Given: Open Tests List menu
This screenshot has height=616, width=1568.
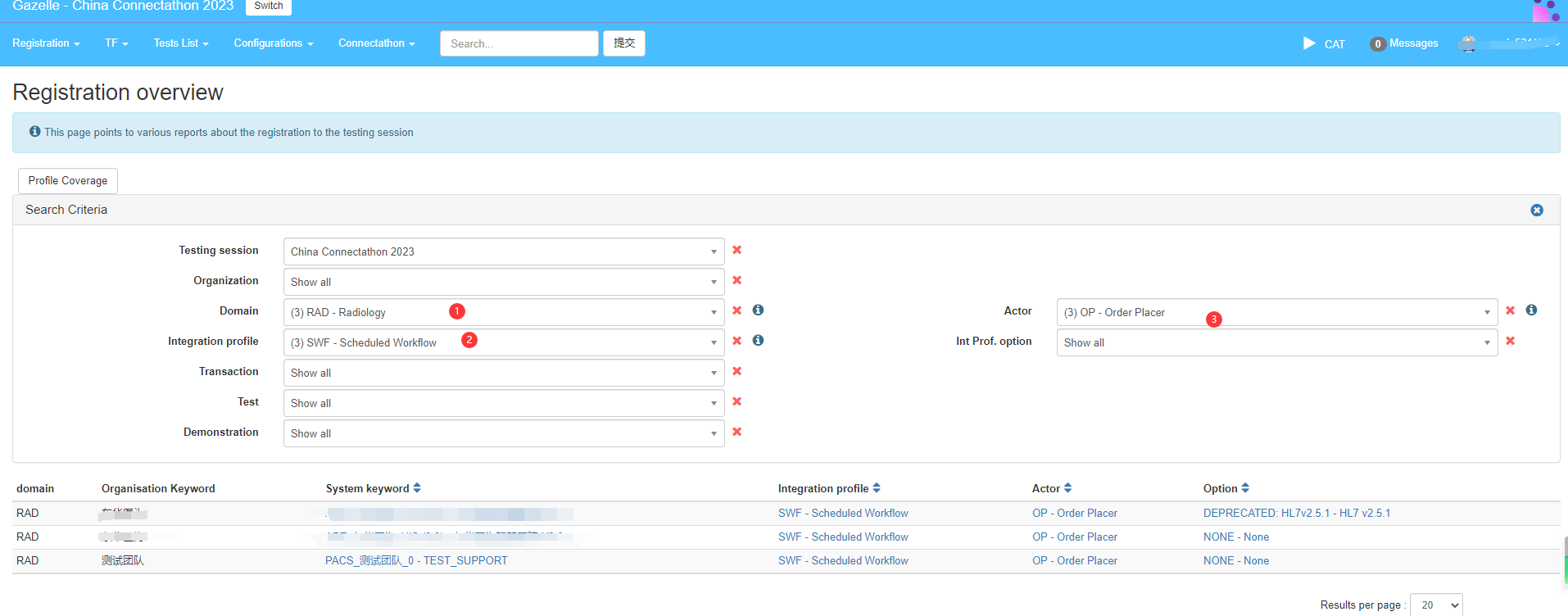Looking at the screenshot, I should point(181,43).
